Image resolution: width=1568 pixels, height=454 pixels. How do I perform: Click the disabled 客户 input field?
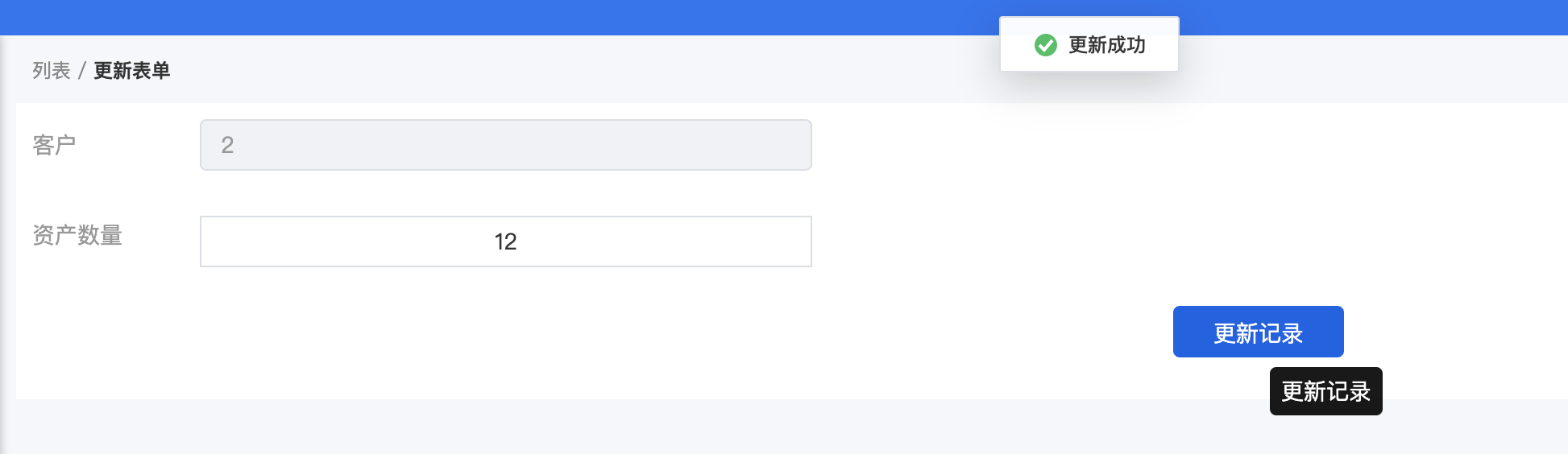[x=506, y=145]
